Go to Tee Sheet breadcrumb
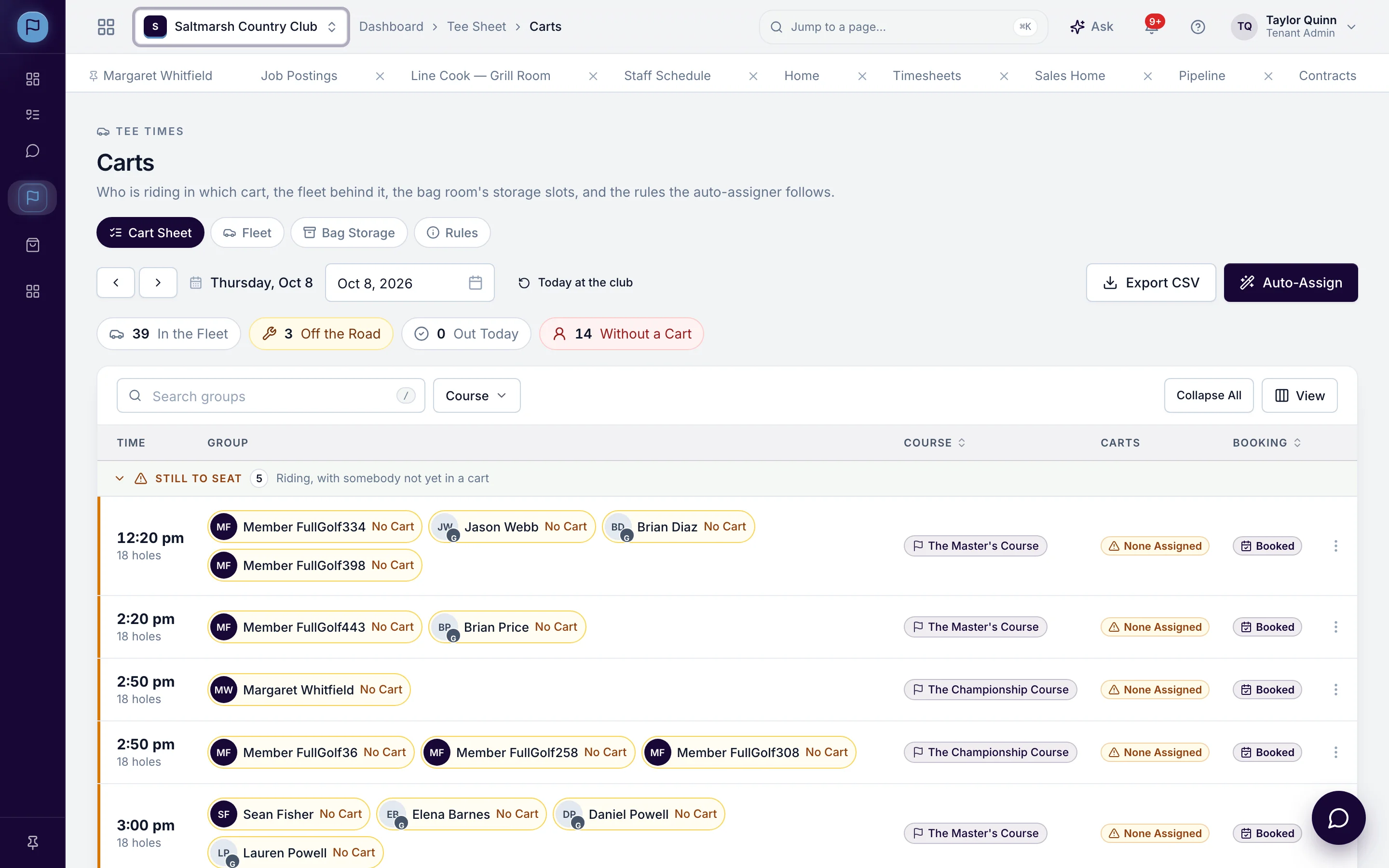The width and height of the screenshot is (1389, 868). coord(477,27)
